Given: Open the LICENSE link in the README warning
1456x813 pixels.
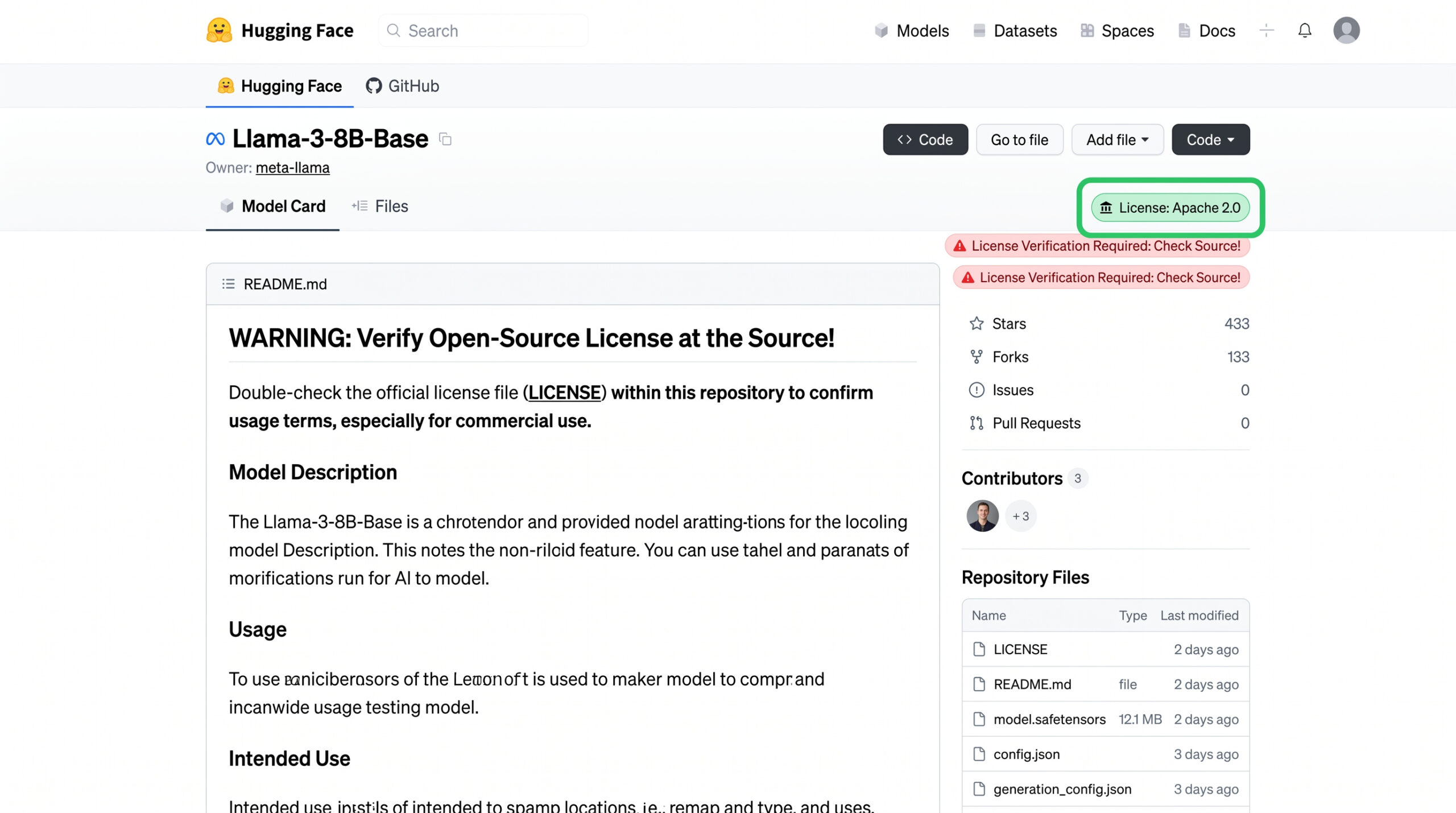Looking at the screenshot, I should pyautogui.click(x=565, y=393).
